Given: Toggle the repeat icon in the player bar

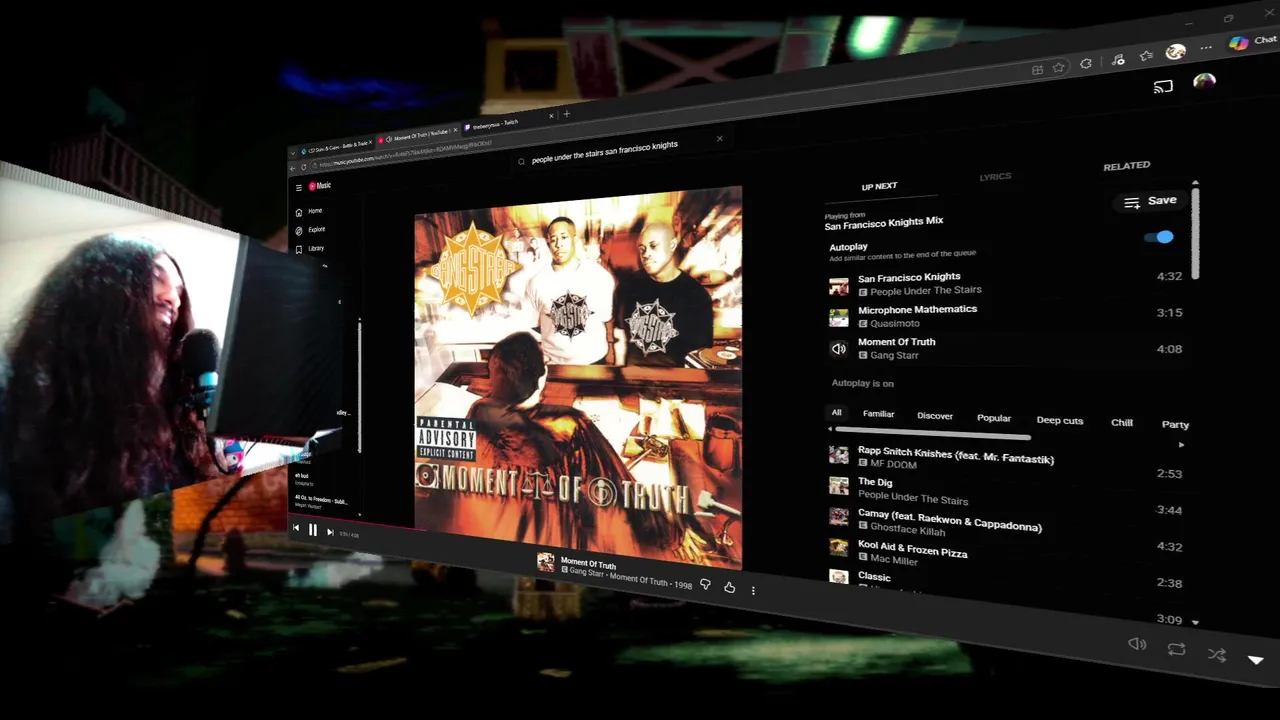Looking at the screenshot, I should point(1176,650).
